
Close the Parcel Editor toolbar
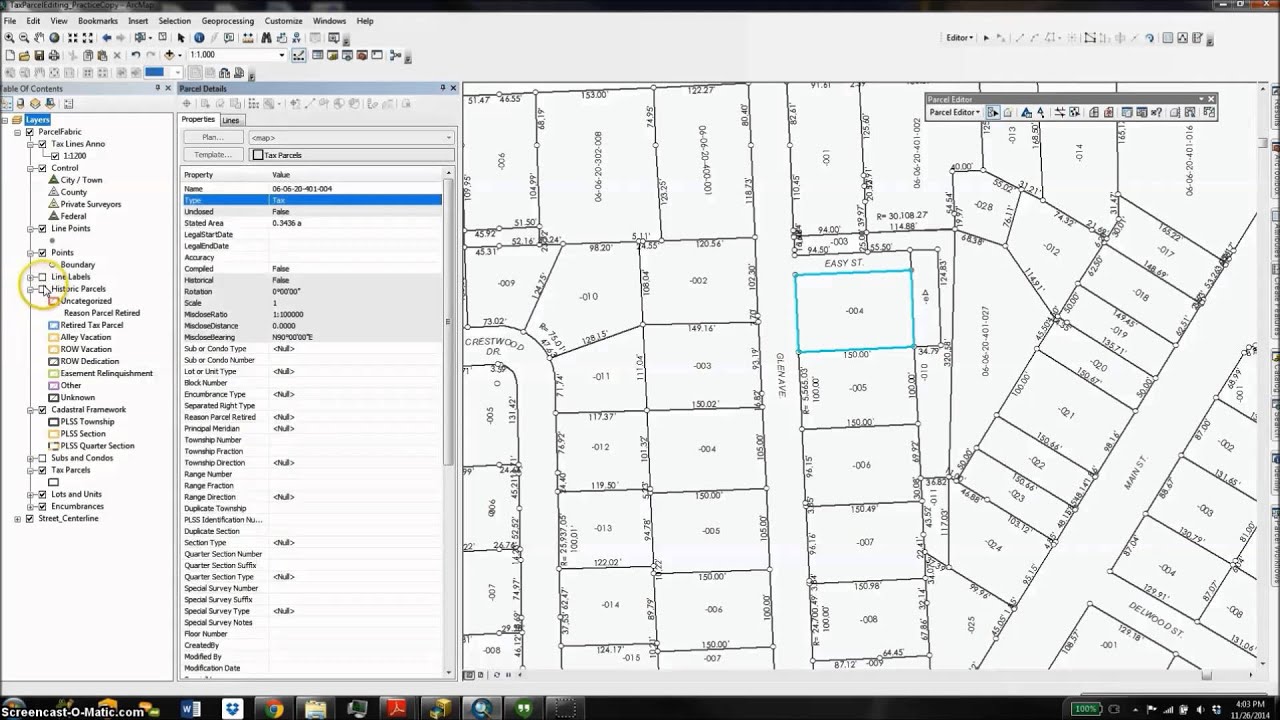[x=1211, y=99]
